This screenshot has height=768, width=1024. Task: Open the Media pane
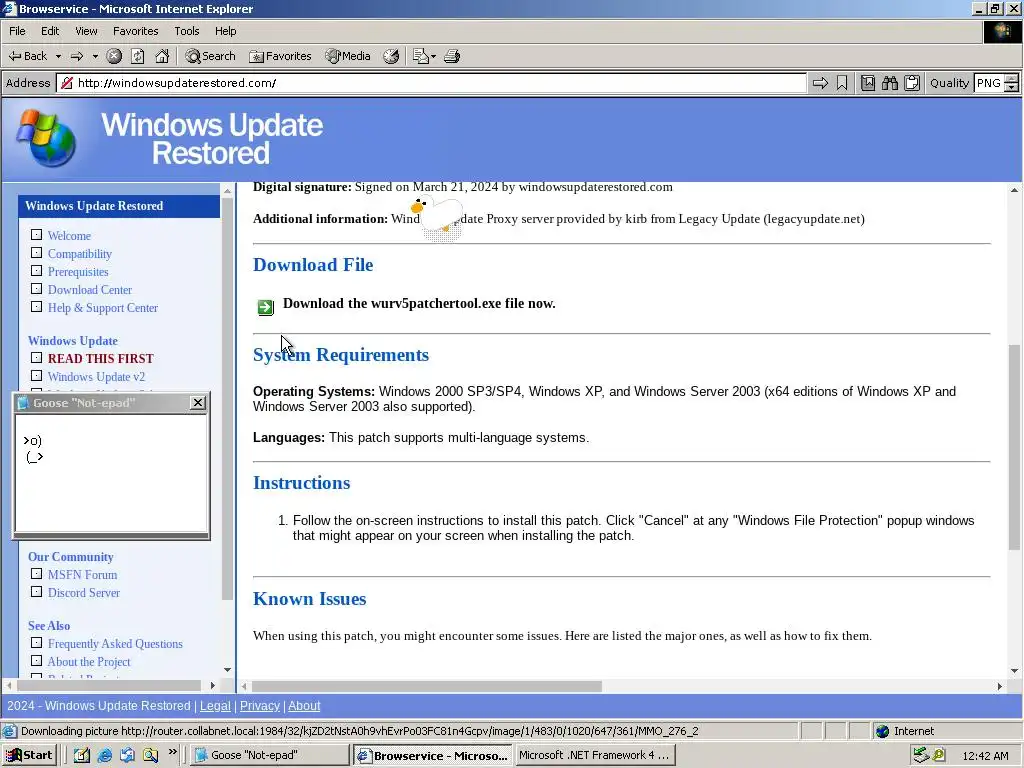click(348, 56)
